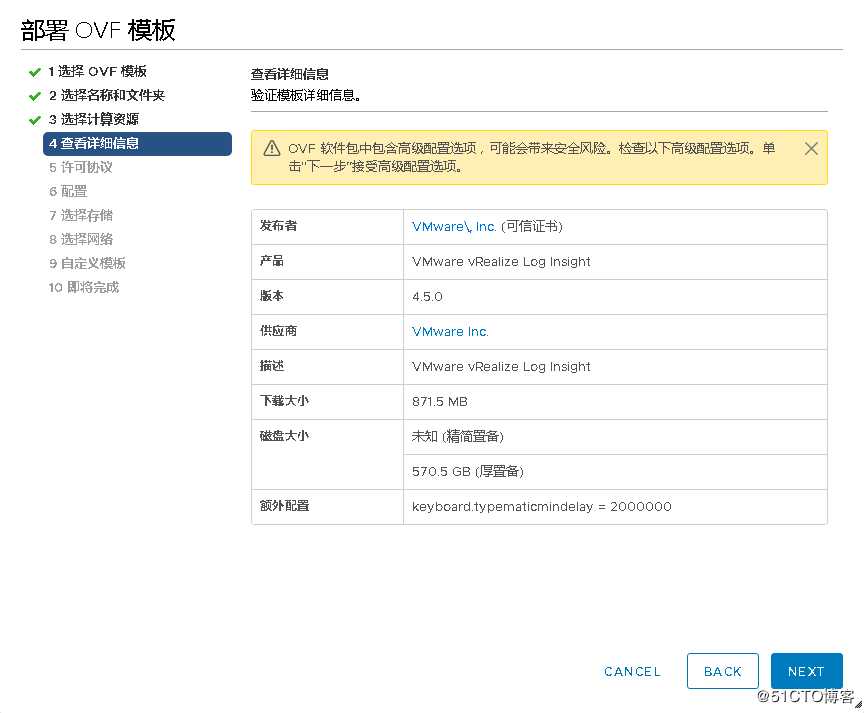Viewport: 864px width, 713px height.
Task: Click the CANCEL button
Action: tap(632, 671)
